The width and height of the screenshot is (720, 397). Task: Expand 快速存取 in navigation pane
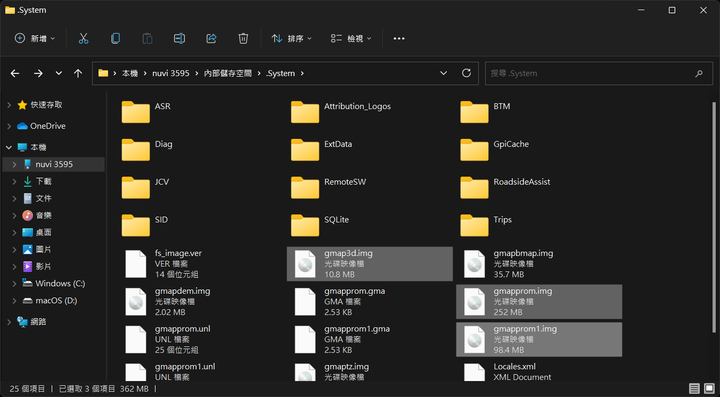9,105
